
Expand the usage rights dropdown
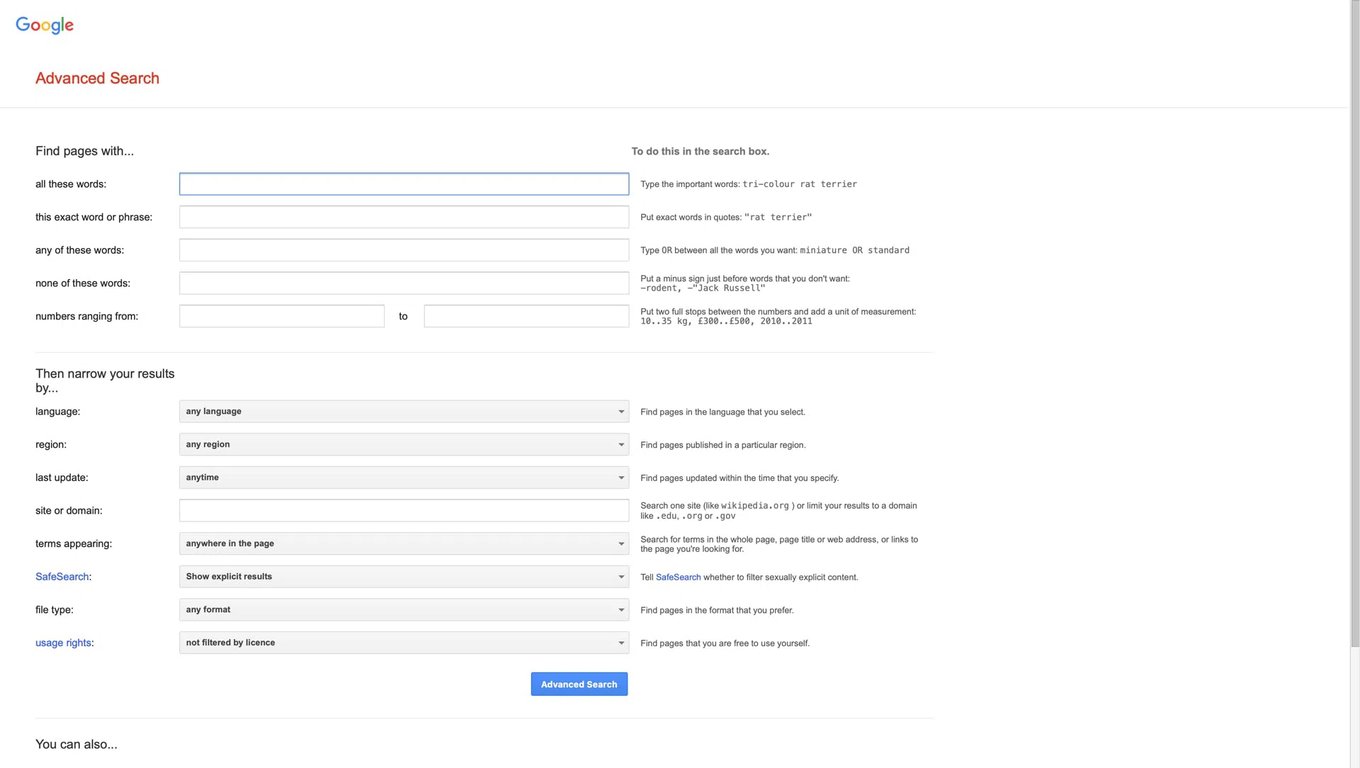pos(404,642)
